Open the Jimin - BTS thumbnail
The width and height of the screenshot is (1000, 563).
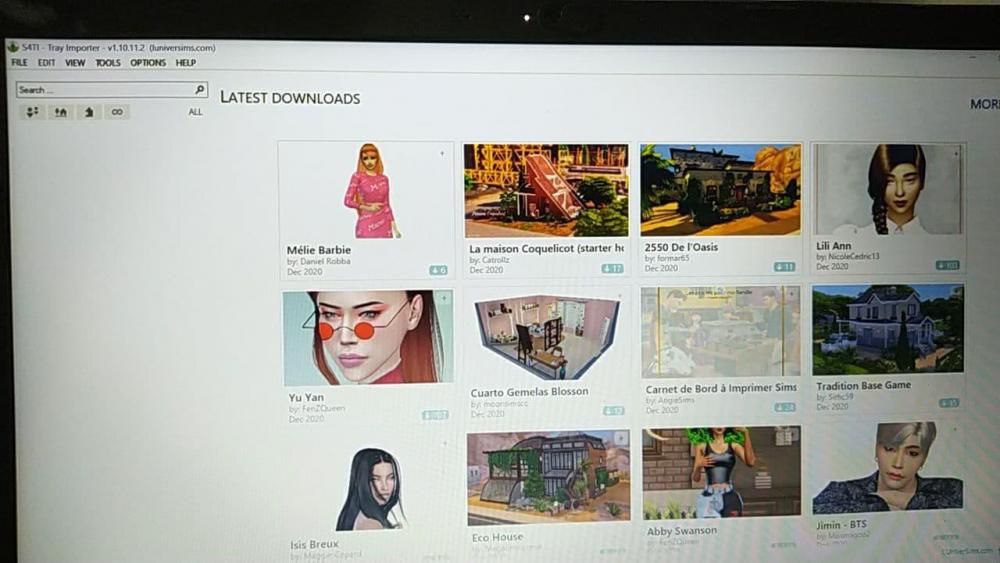tap(888, 468)
